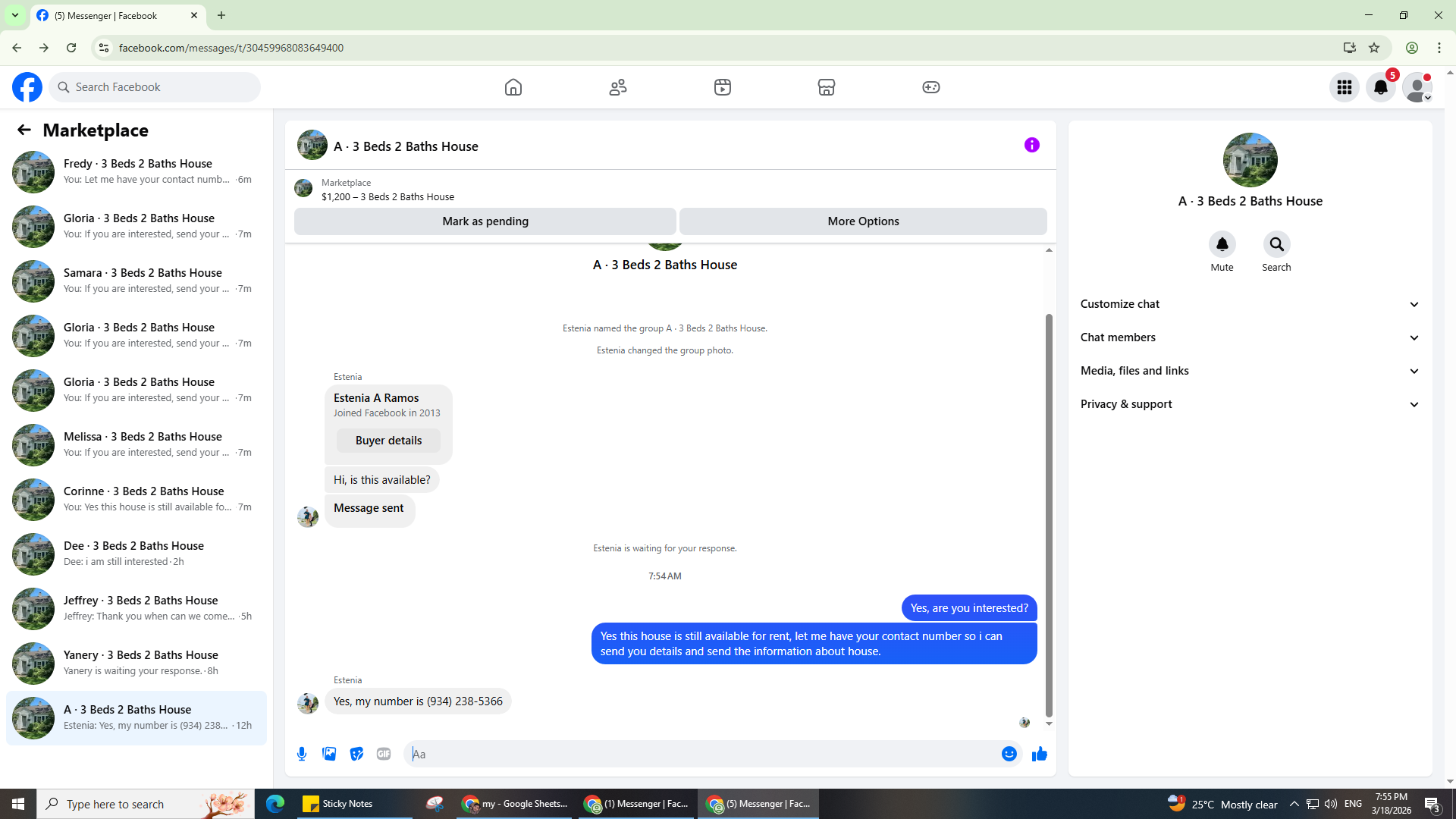Mute this conversation
This screenshot has width=1456, height=819.
pyautogui.click(x=1222, y=244)
